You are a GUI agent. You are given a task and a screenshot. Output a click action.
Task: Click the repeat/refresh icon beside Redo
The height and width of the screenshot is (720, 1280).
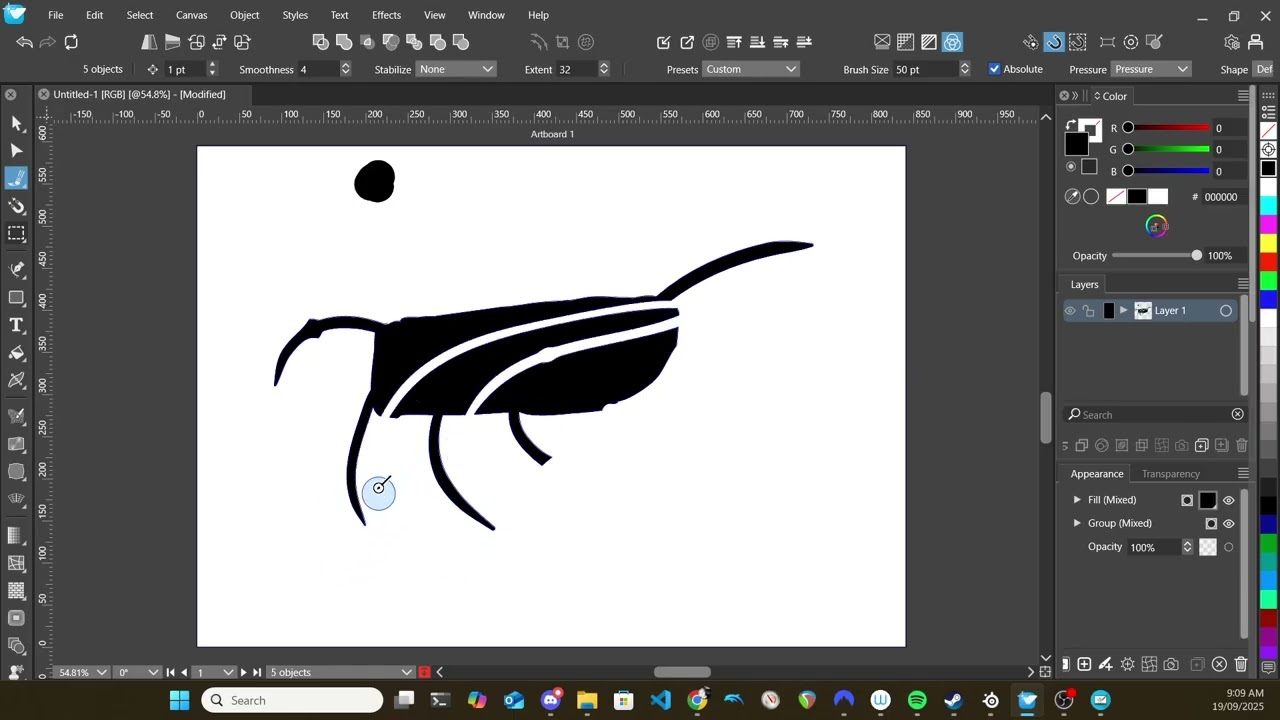click(x=71, y=42)
